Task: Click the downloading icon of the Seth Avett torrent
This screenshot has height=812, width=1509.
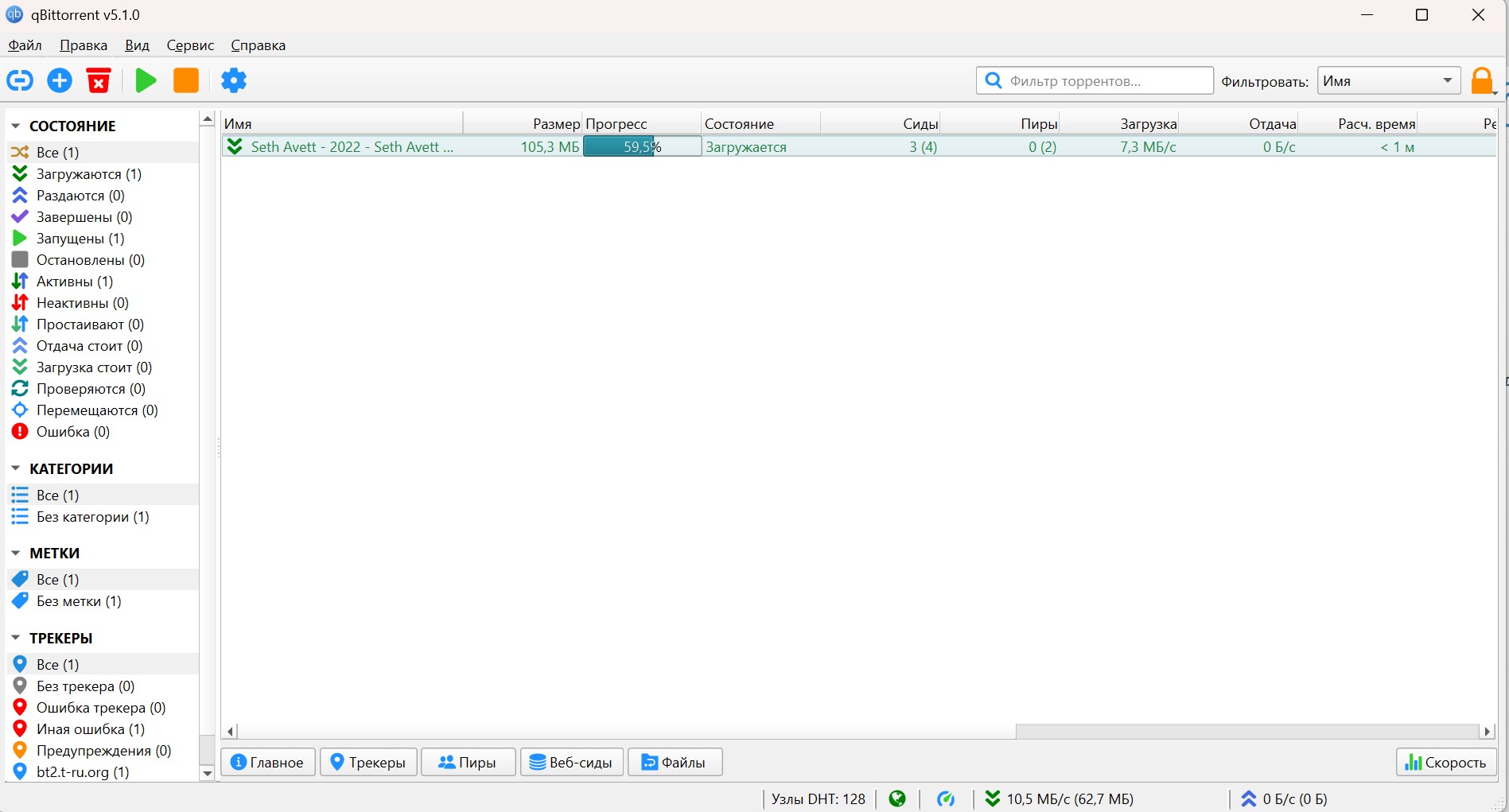Action: (235, 146)
